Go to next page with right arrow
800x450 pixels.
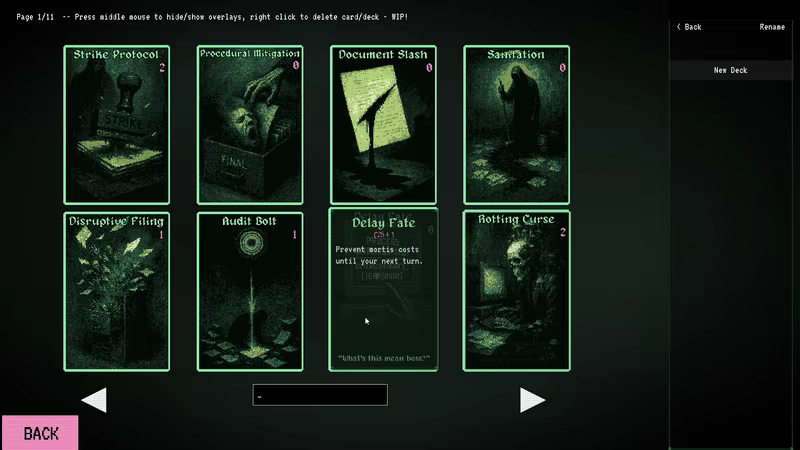click(x=533, y=400)
